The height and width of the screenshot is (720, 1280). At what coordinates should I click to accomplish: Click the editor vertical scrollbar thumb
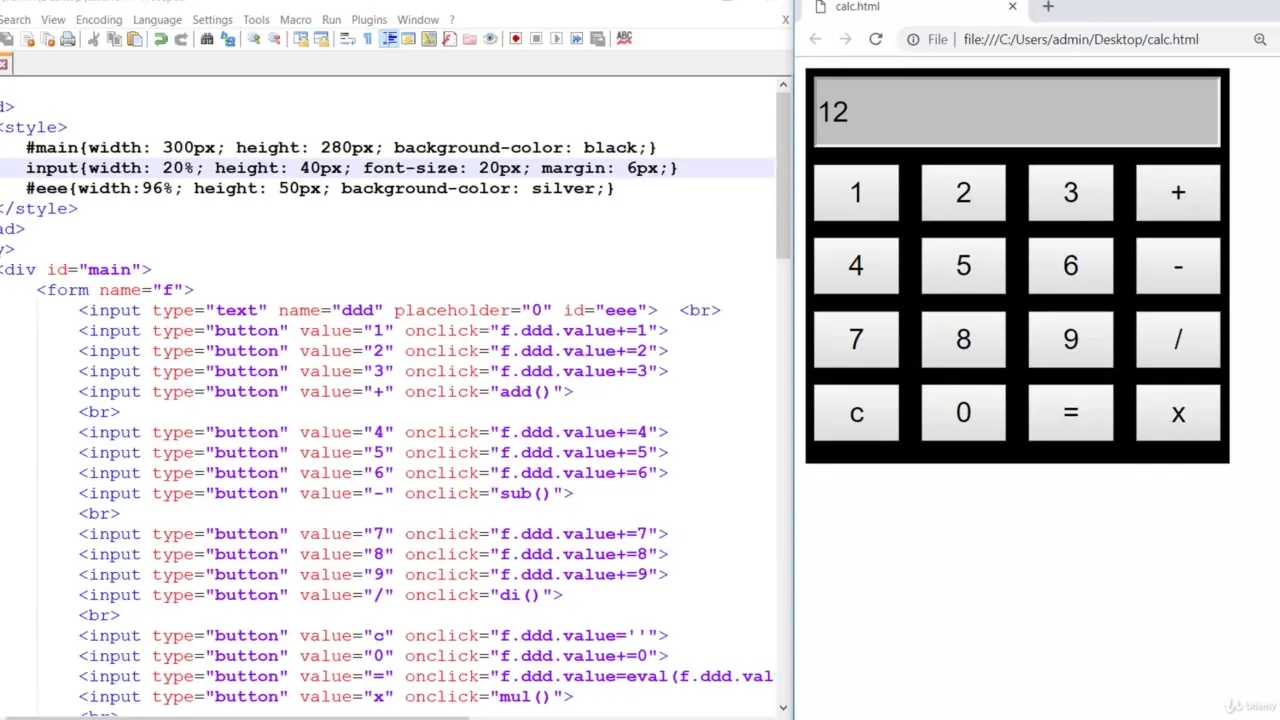click(x=783, y=178)
